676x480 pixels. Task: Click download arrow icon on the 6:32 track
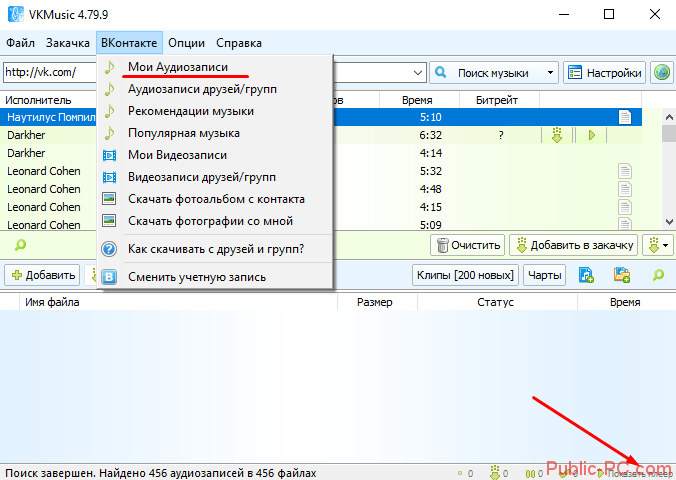coord(557,135)
